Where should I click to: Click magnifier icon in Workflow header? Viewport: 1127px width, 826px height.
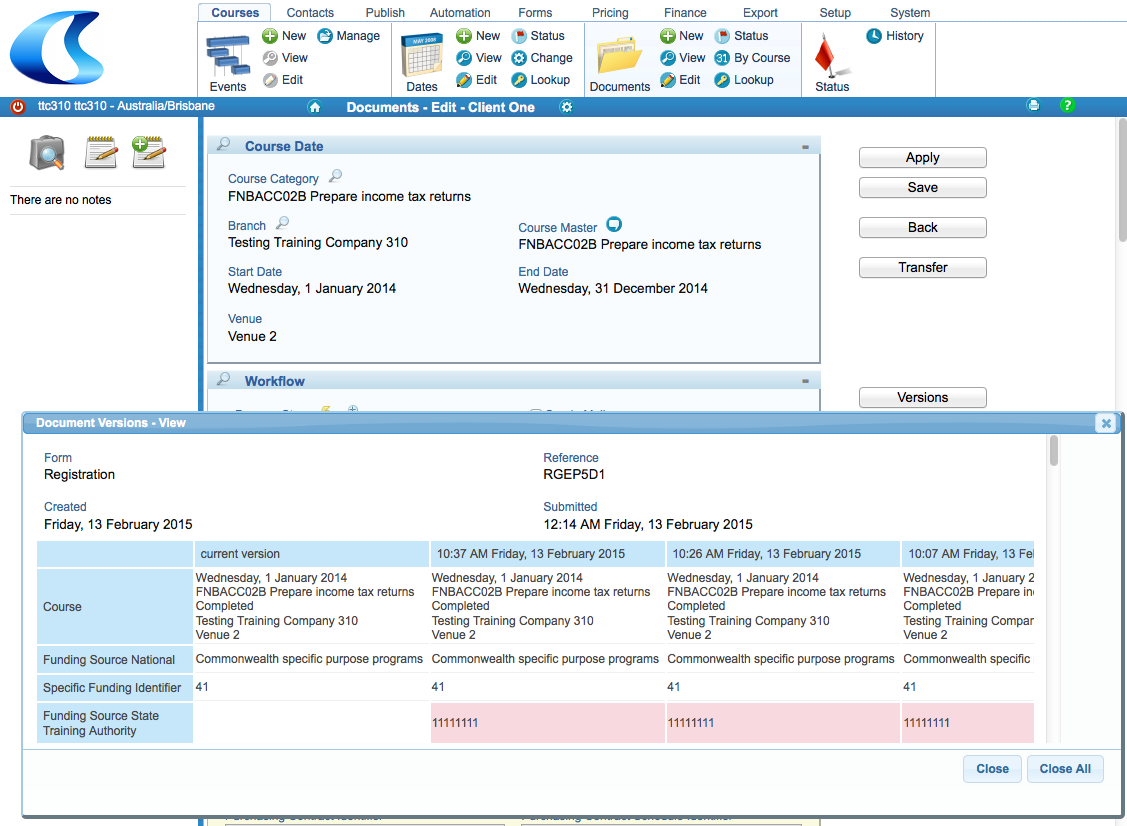pyautogui.click(x=224, y=379)
